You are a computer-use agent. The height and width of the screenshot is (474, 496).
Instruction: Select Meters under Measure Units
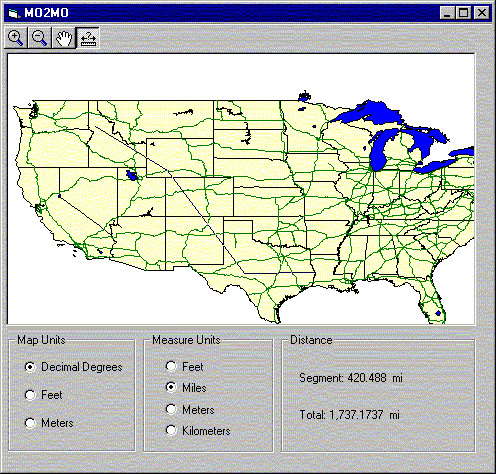pyautogui.click(x=190, y=410)
